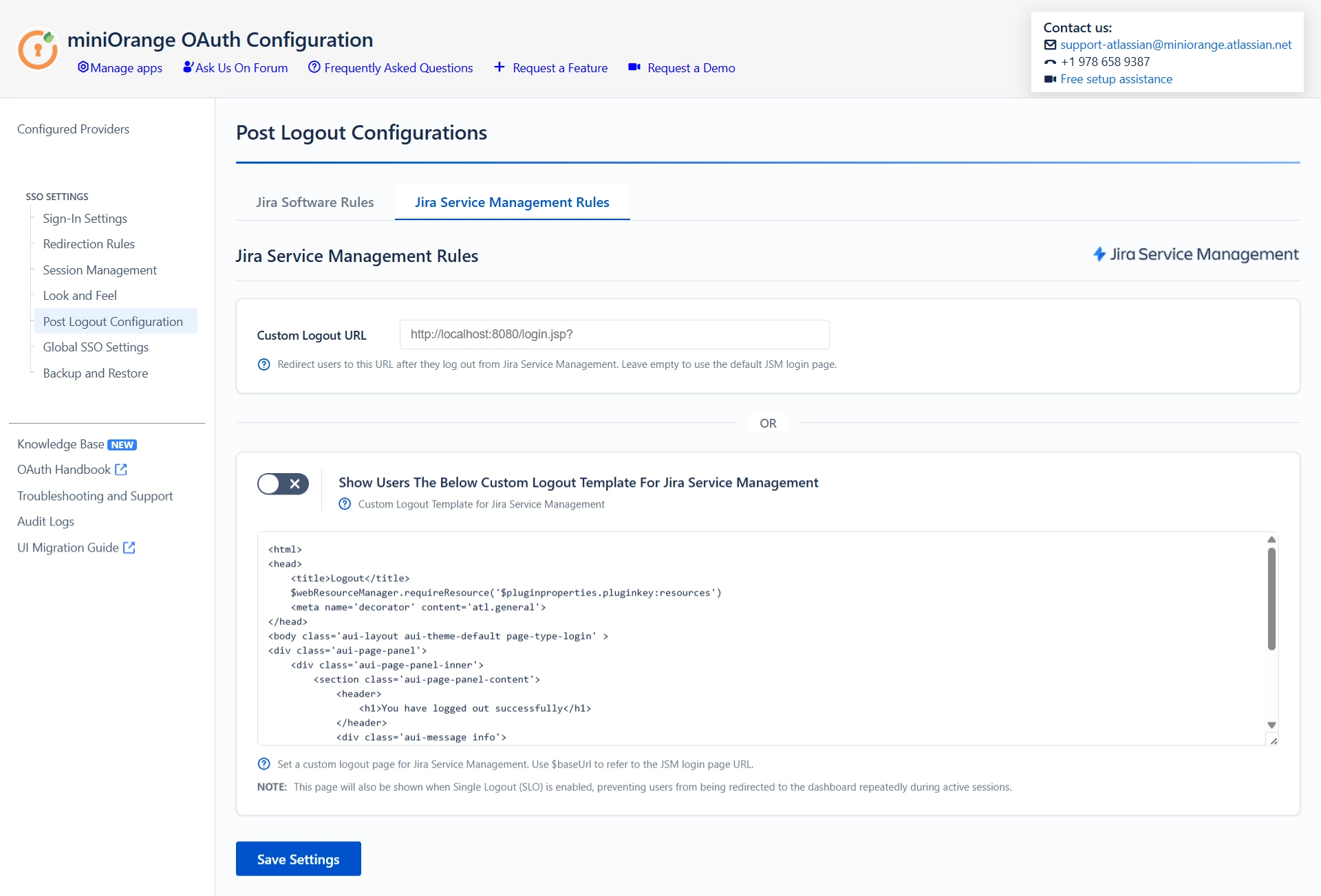
Task: Enable the custom logout template toggle
Action: coord(283,484)
